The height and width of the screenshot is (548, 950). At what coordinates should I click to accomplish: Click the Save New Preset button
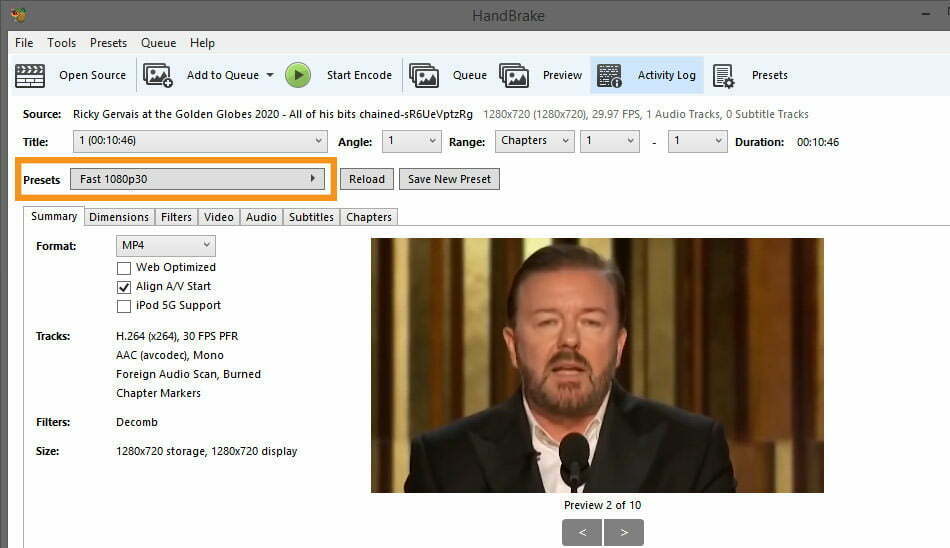coord(450,179)
